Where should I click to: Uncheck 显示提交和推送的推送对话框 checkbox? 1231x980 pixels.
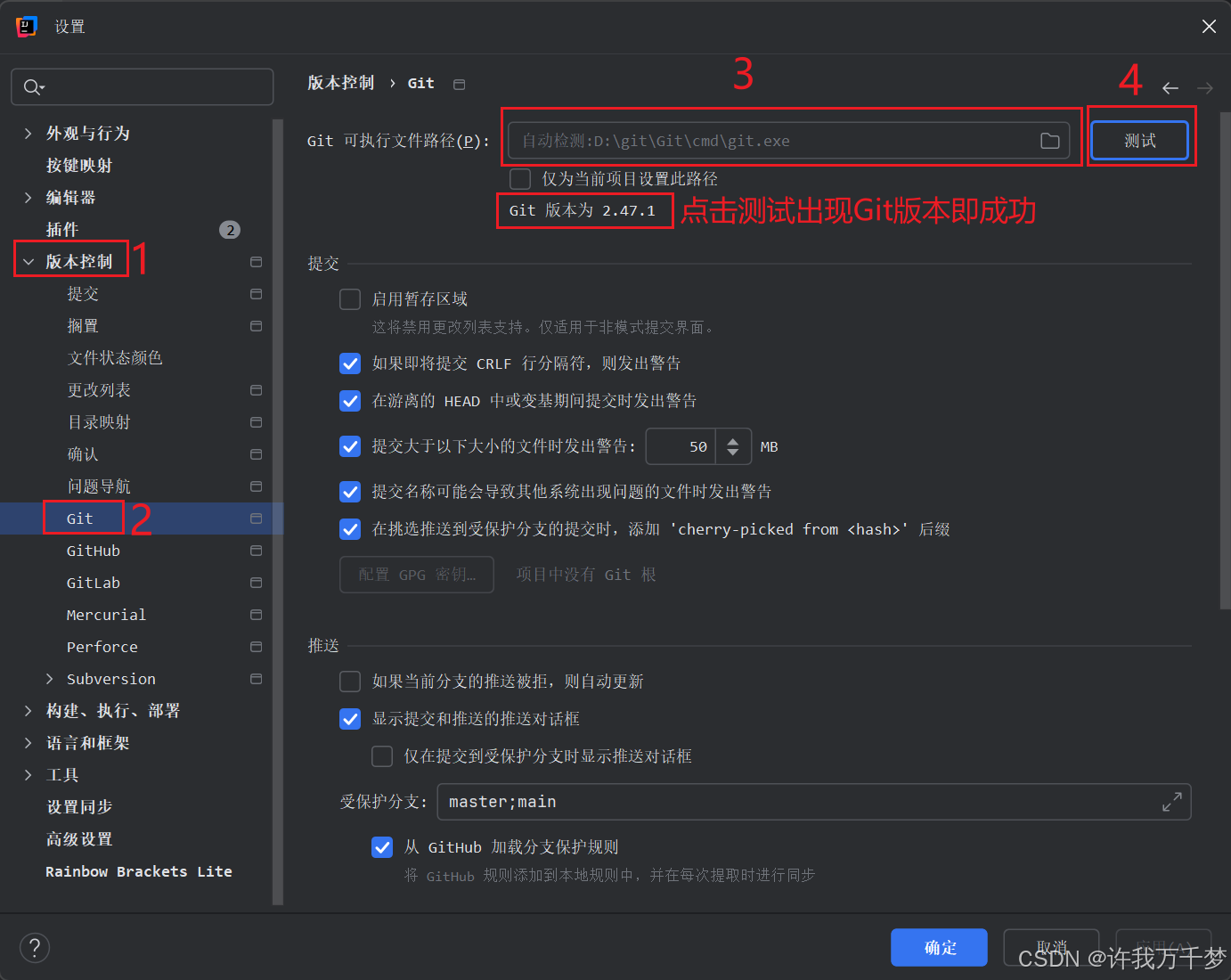pyautogui.click(x=350, y=719)
